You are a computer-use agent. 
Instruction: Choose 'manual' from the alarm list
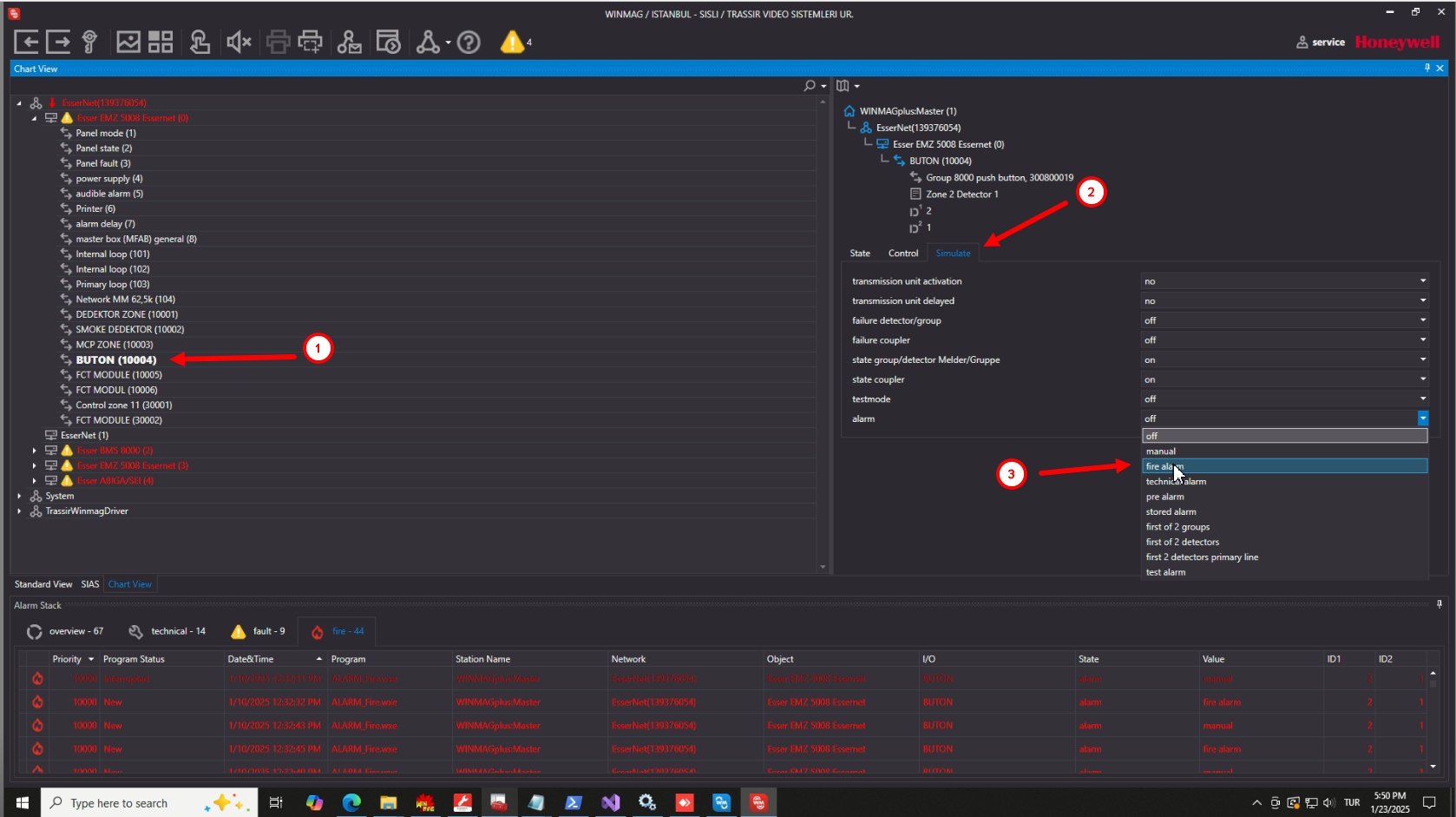(1284, 451)
